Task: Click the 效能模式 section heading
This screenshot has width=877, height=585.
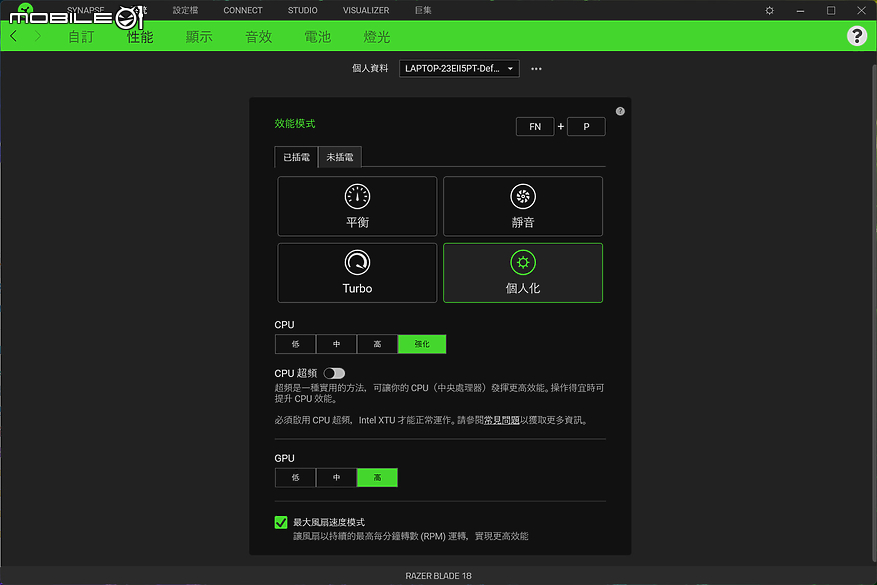Action: pos(295,124)
